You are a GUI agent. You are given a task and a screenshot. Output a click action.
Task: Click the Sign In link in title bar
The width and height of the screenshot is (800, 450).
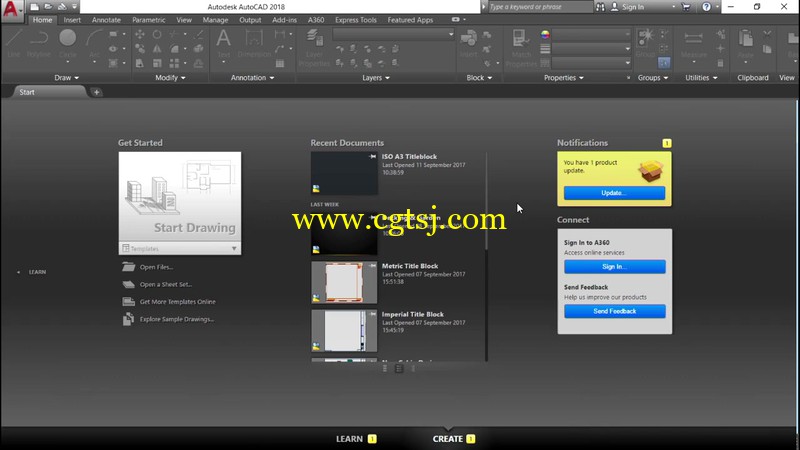click(633, 7)
